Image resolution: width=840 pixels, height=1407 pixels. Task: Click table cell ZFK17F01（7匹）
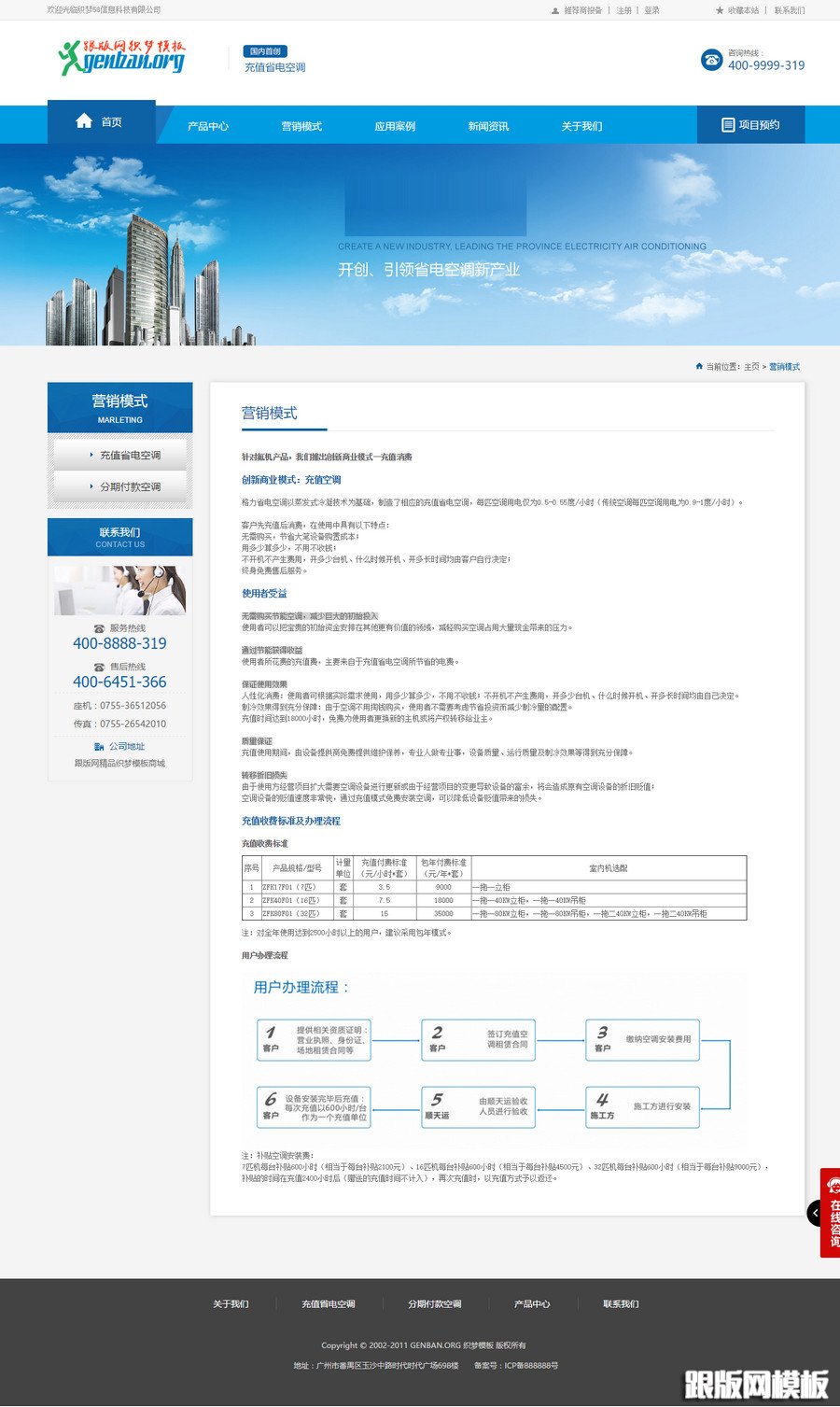(296, 888)
